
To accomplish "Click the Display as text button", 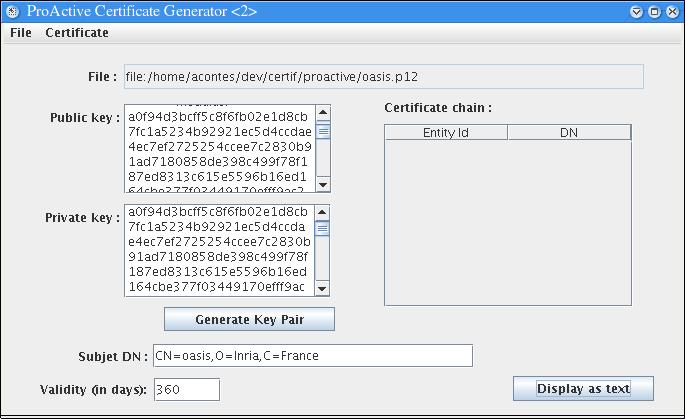I will coord(583,388).
